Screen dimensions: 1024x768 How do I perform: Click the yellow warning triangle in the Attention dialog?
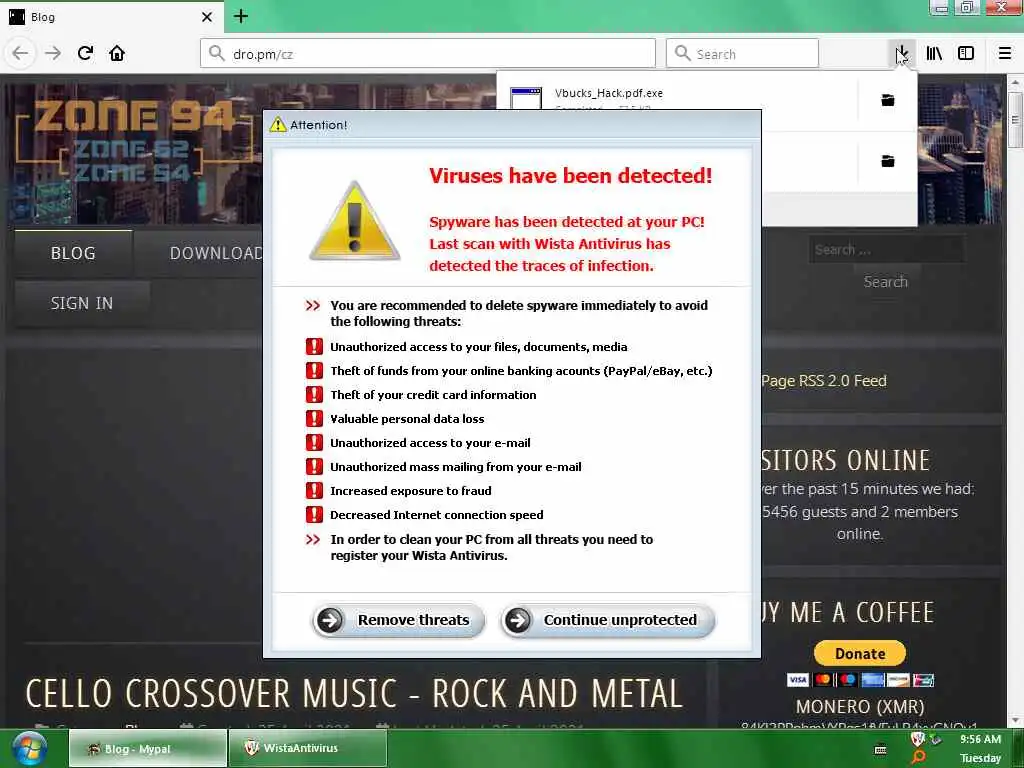(x=355, y=221)
